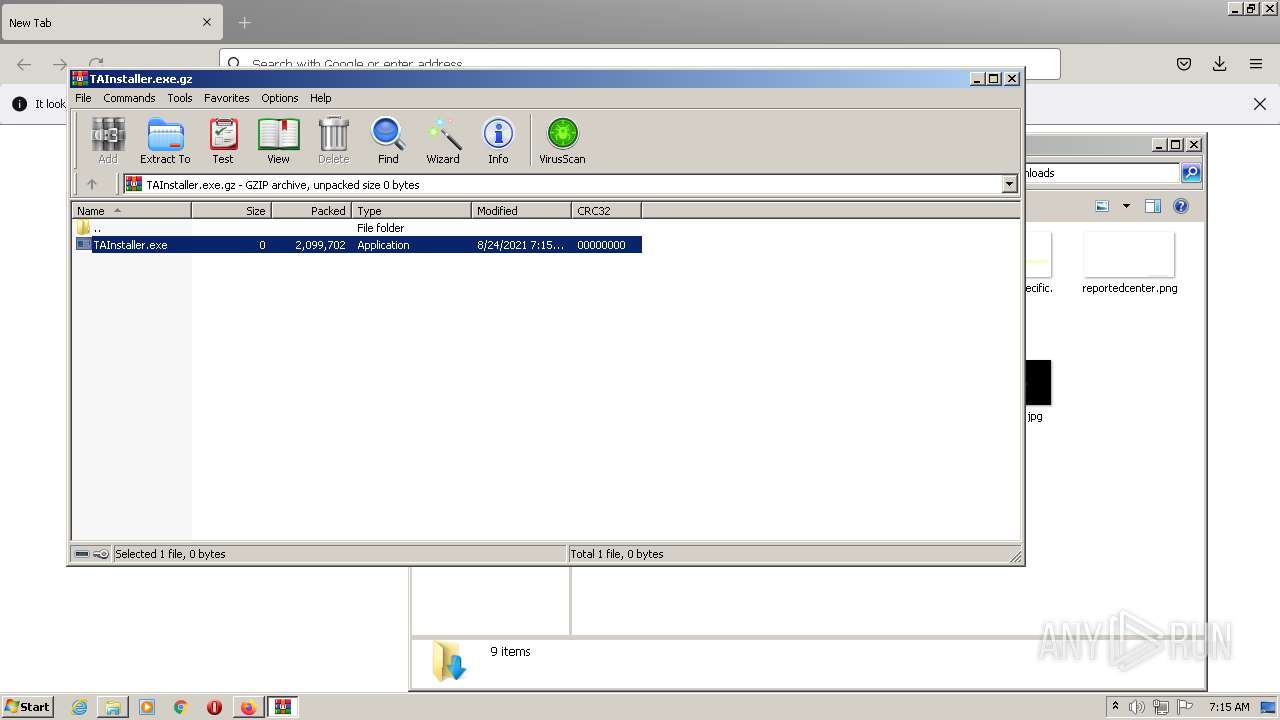Click the CRC32 value 00000000
The image size is (1280, 720).
click(601, 245)
